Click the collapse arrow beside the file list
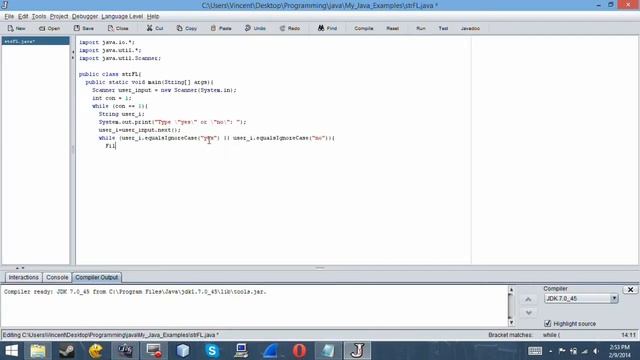640x360 pixels. [73, 52]
